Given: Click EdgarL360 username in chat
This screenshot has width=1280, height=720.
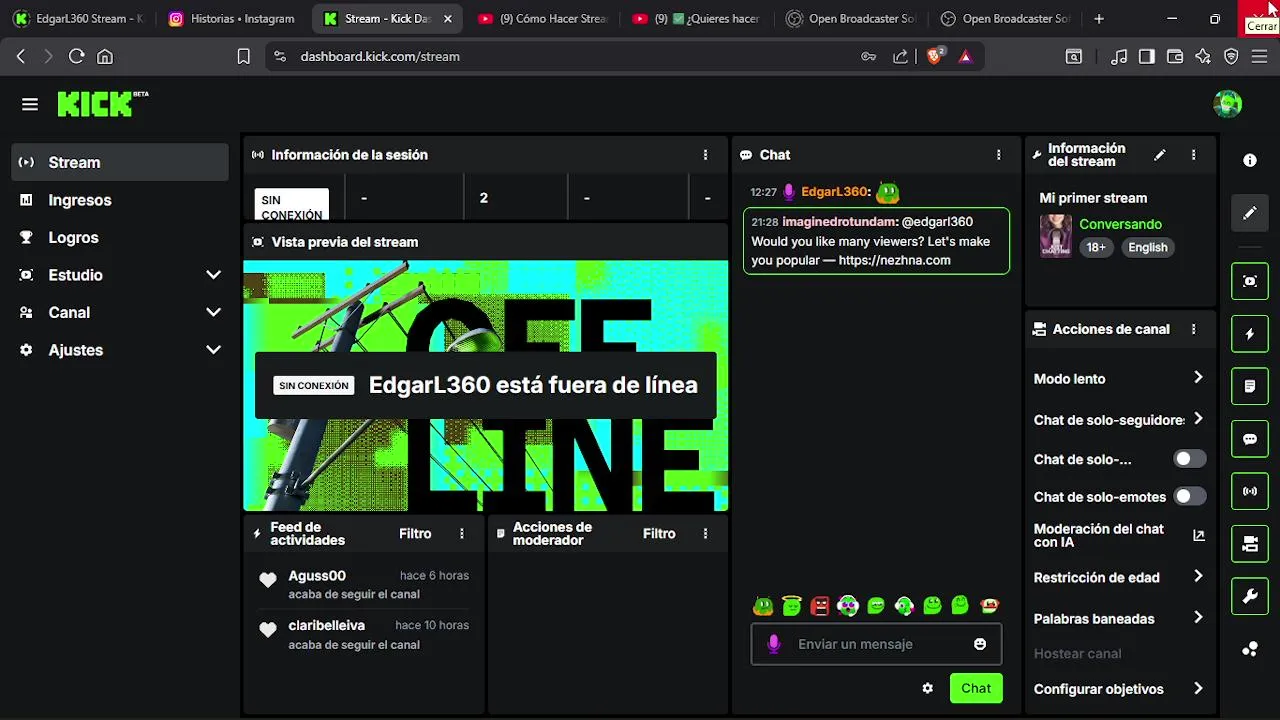Looking at the screenshot, I should [x=834, y=191].
